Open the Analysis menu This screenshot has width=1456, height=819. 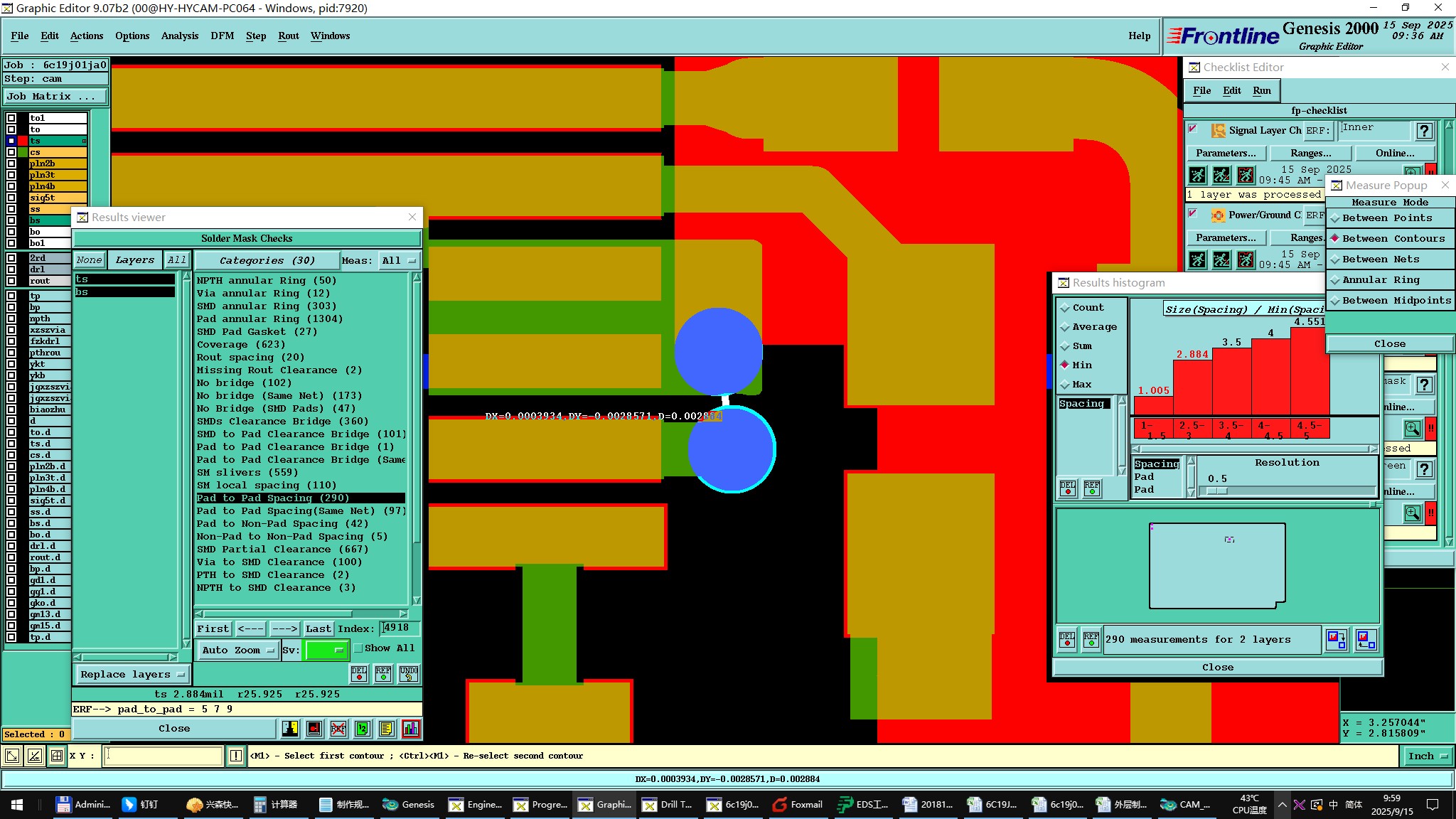coord(179,36)
